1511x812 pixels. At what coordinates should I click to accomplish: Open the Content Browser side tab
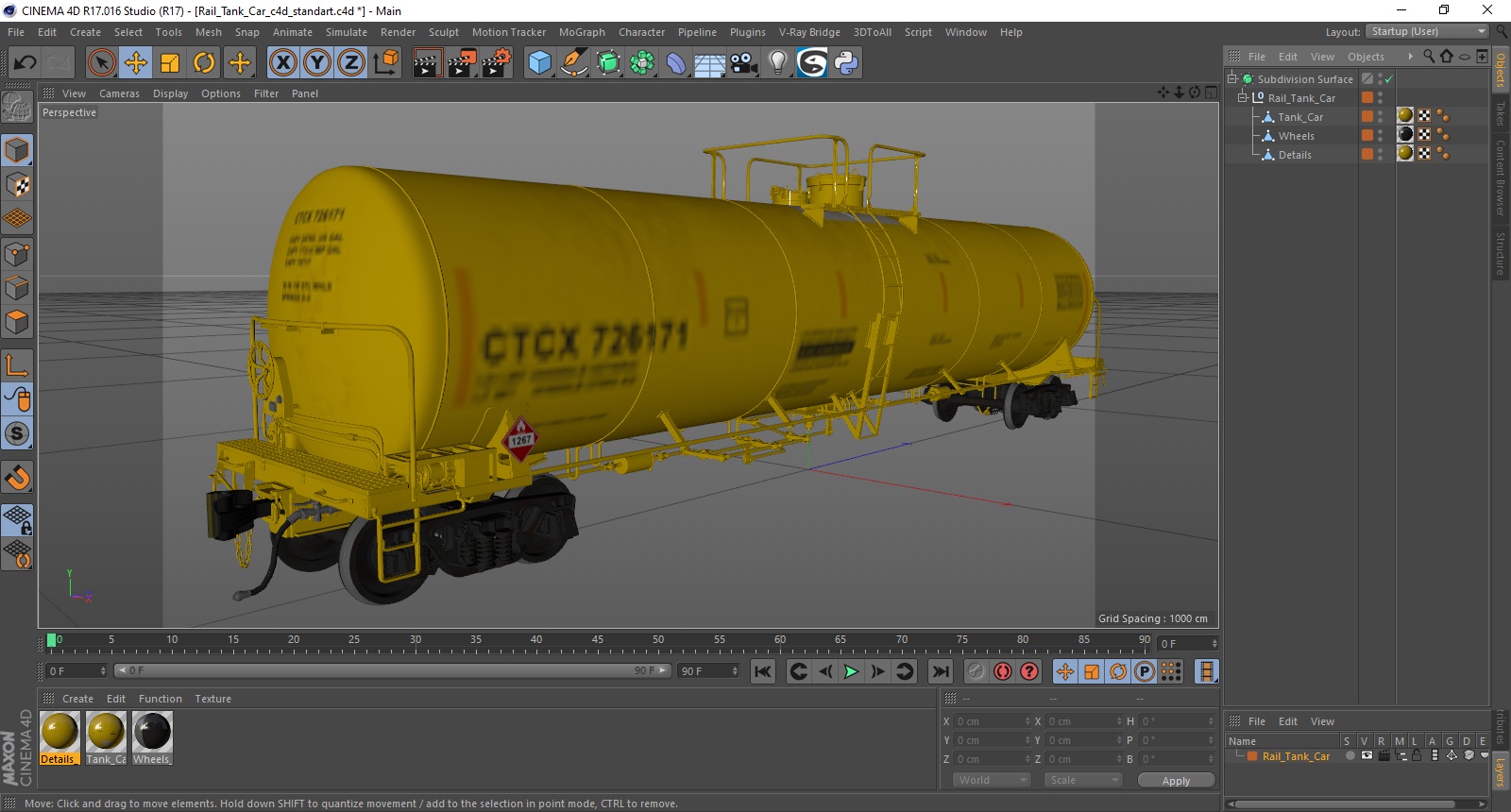click(x=1501, y=178)
